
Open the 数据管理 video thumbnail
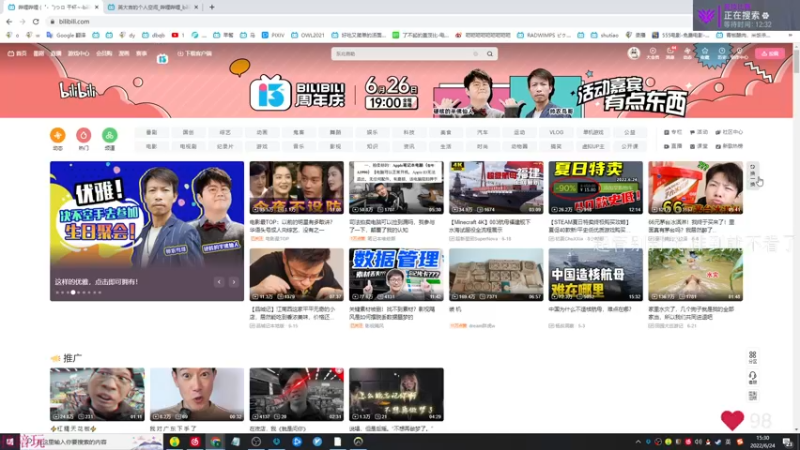pos(396,274)
